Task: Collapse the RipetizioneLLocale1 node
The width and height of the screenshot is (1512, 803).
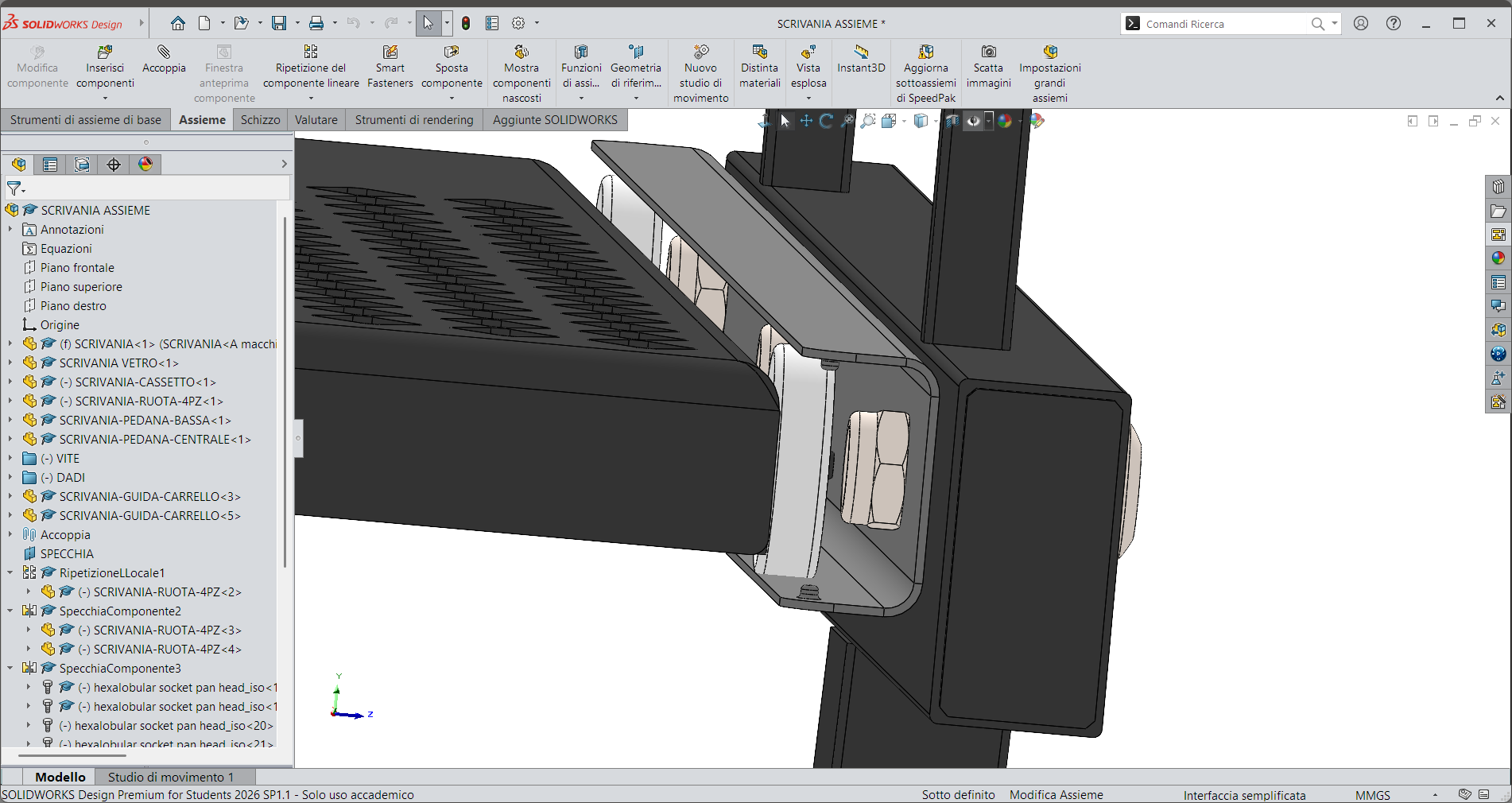Action: (10, 572)
